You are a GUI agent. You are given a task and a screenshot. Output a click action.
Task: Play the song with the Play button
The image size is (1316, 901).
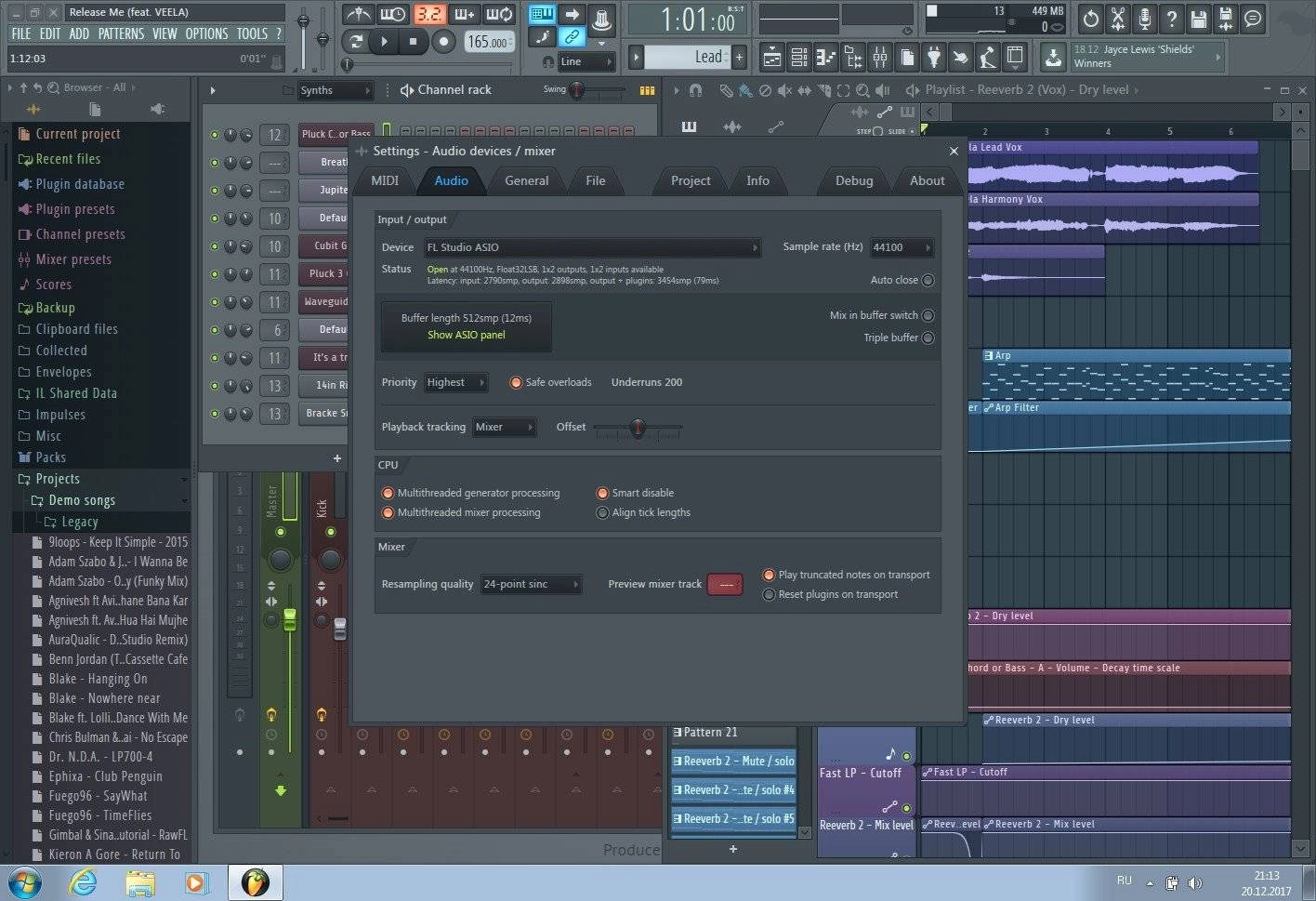pyautogui.click(x=384, y=42)
